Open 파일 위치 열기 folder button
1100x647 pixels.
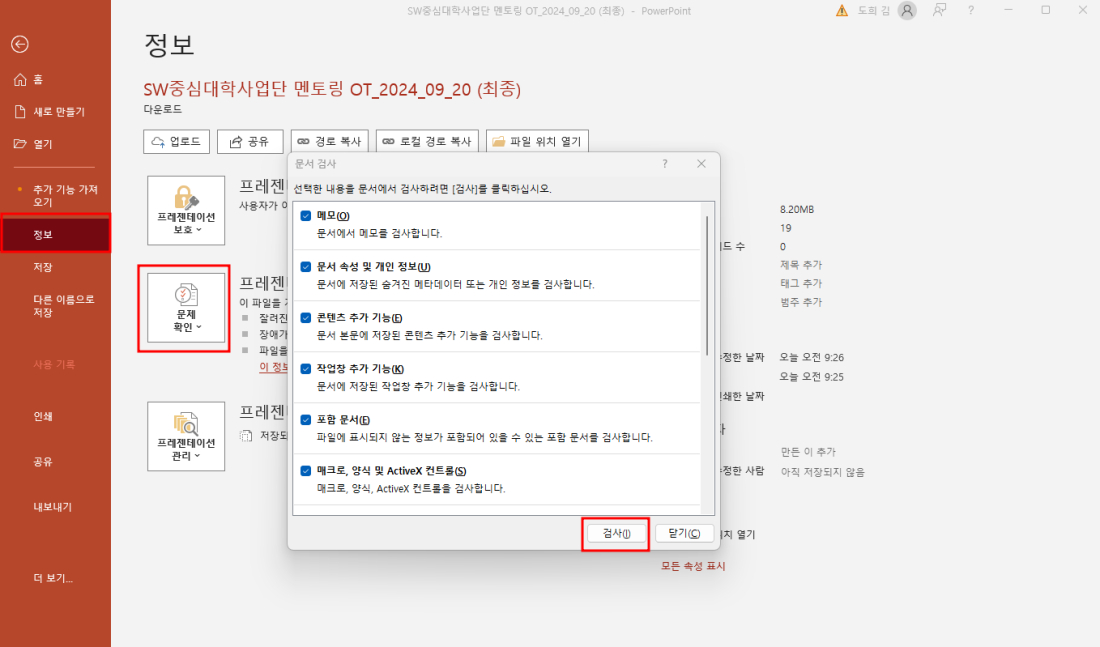point(537,142)
